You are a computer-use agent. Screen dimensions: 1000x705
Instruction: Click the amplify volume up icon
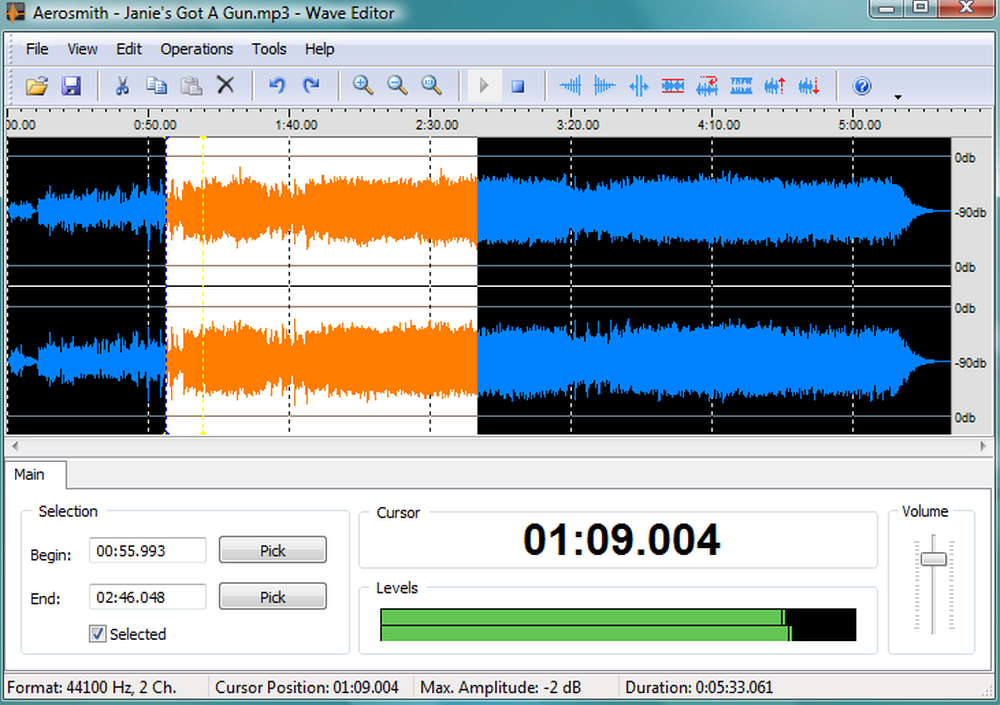[x=775, y=85]
